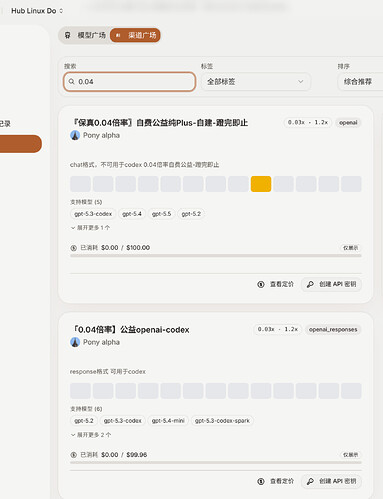Expand 展开更多 2 个 models
The width and height of the screenshot is (383, 499).
[91, 435]
